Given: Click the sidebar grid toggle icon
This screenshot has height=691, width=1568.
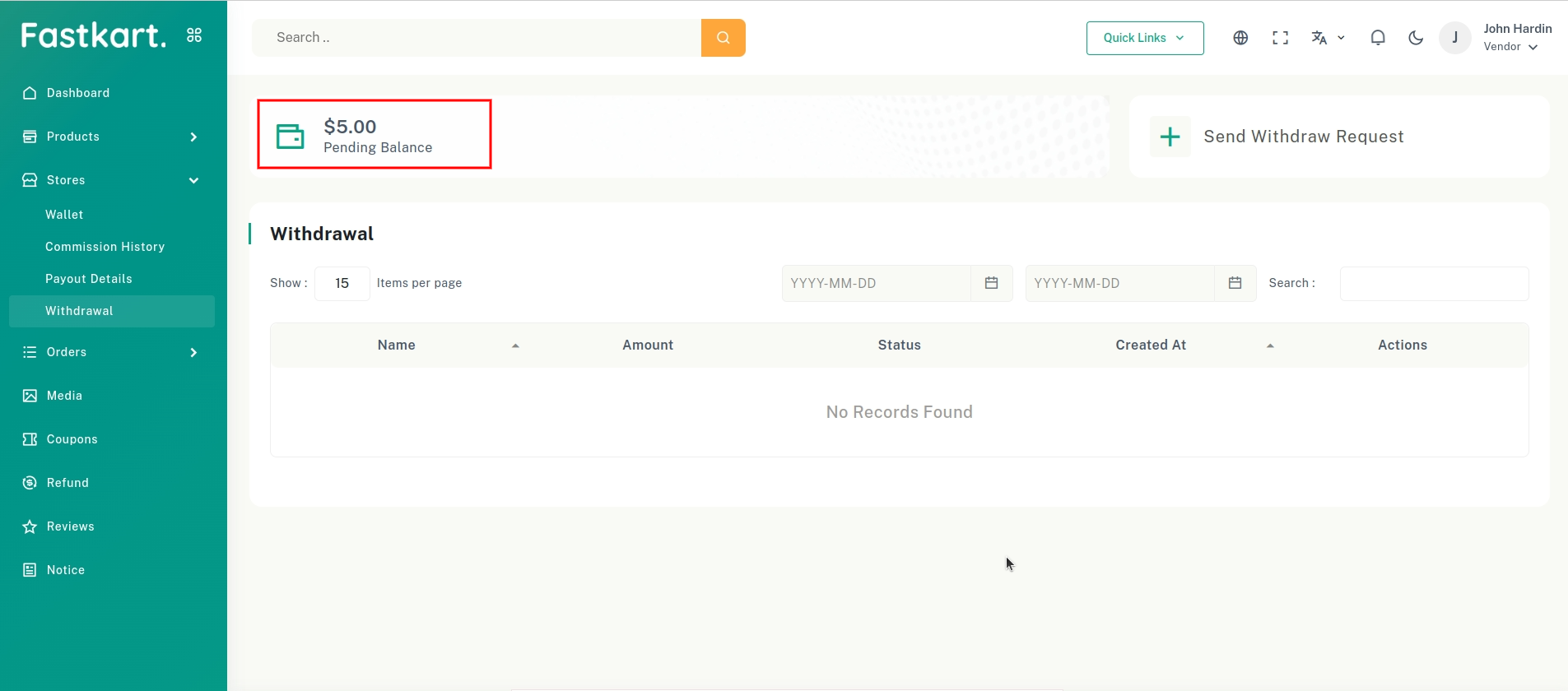Looking at the screenshot, I should point(194,35).
